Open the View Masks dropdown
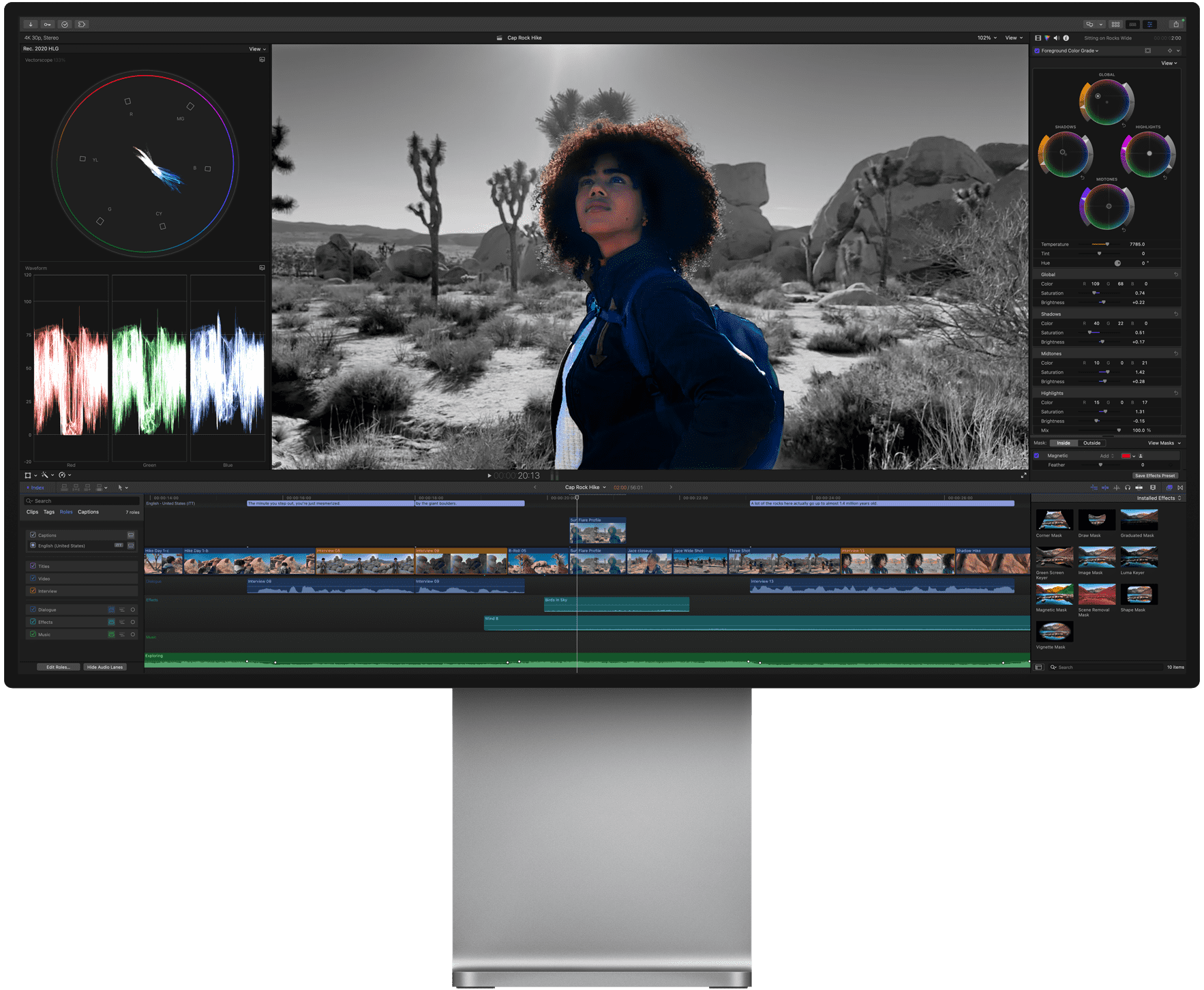Viewport: 1204px width, 990px height. pyautogui.click(x=1164, y=443)
